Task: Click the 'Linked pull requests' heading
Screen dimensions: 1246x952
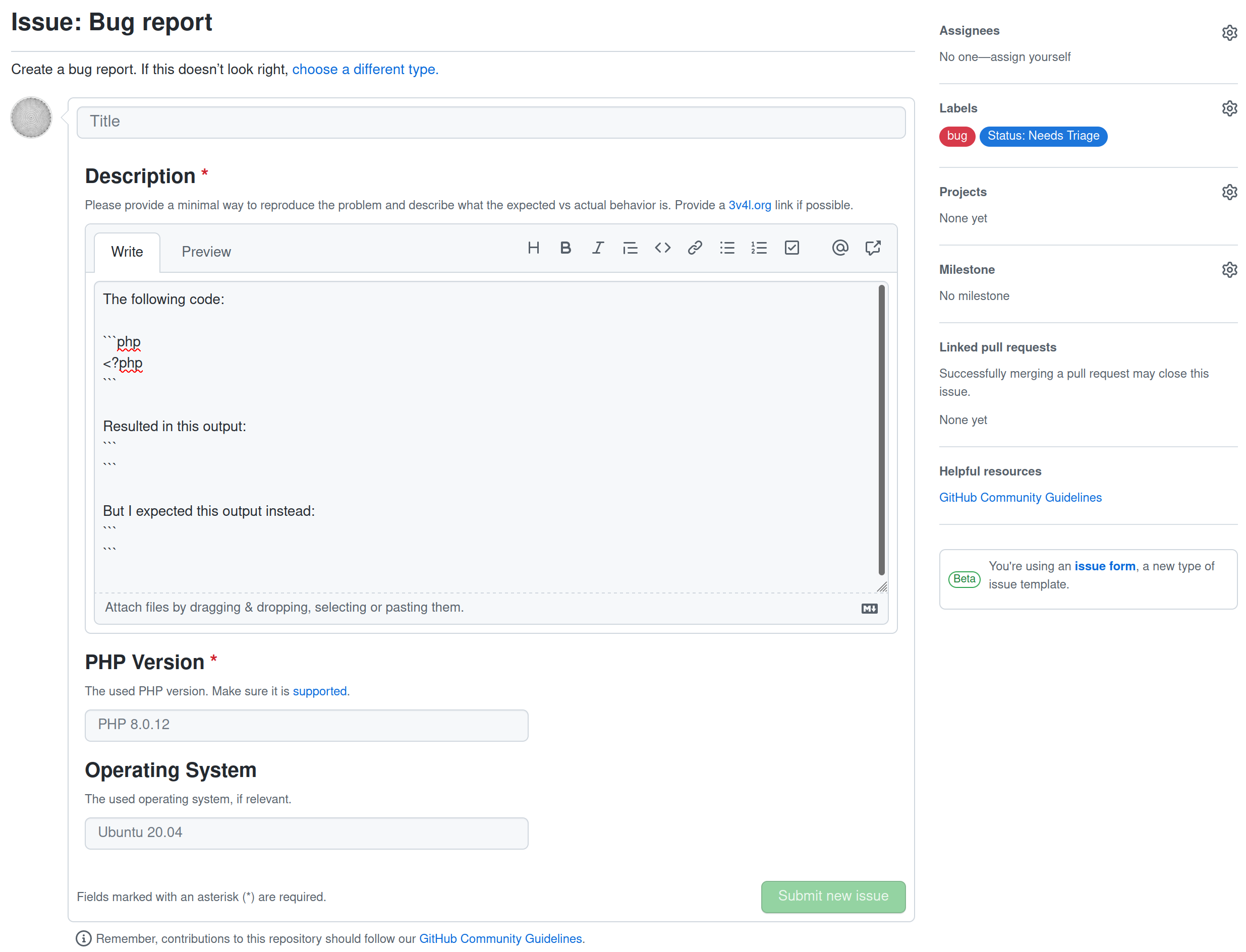Action: [x=997, y=347]
